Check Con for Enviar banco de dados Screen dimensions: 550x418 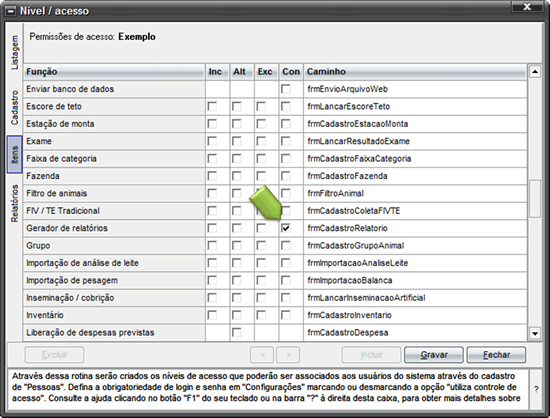pos(286,89)
